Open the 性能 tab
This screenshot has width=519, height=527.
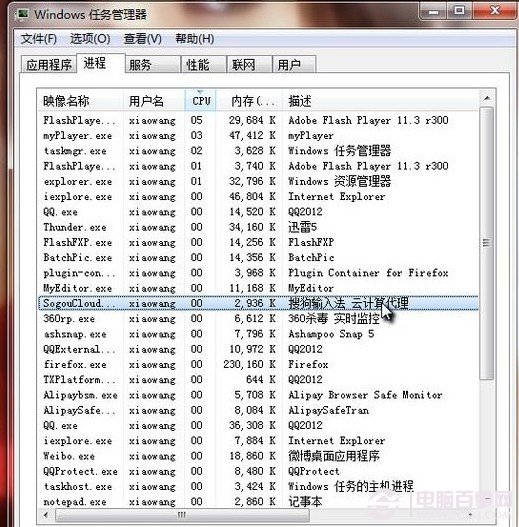(x=204, y=65)
